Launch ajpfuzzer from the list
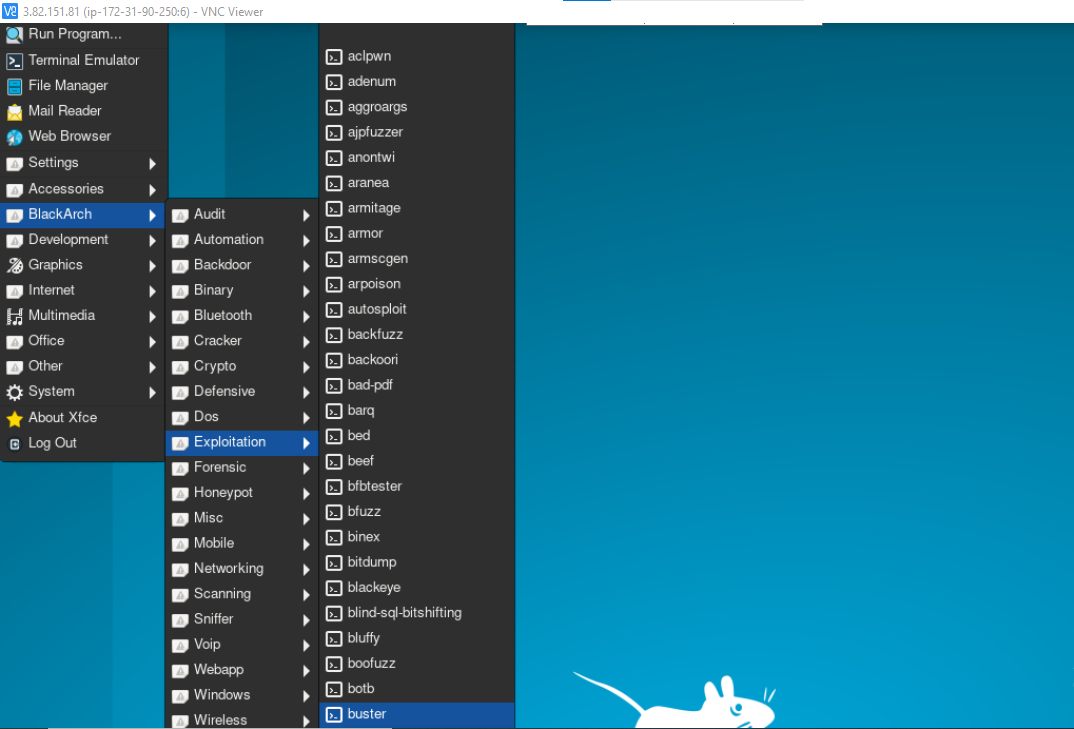The image size is (1074, 729). (x=416, y=132)
